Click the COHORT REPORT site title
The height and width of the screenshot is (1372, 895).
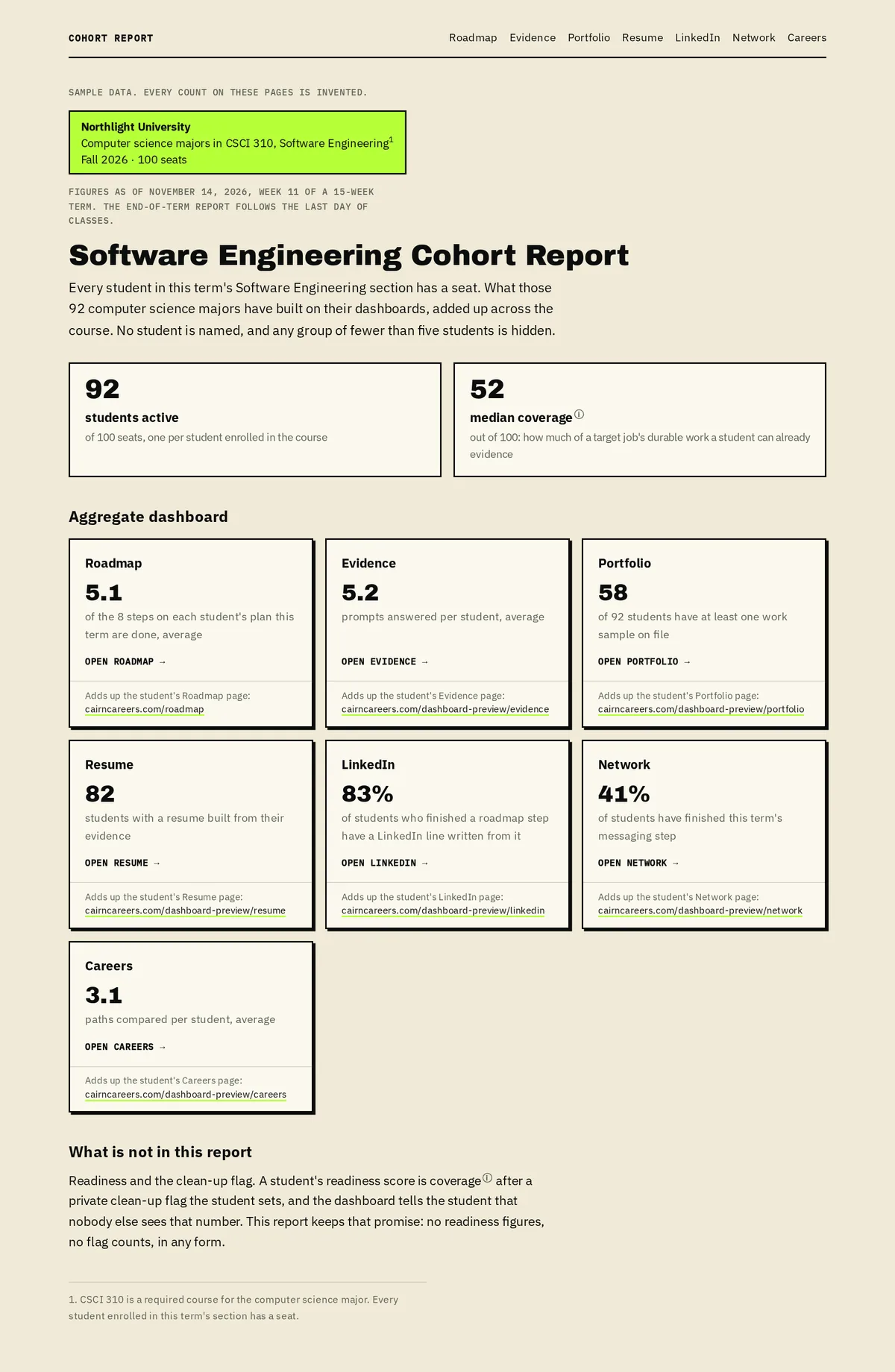pyautogui.click(x=111, y=38)
